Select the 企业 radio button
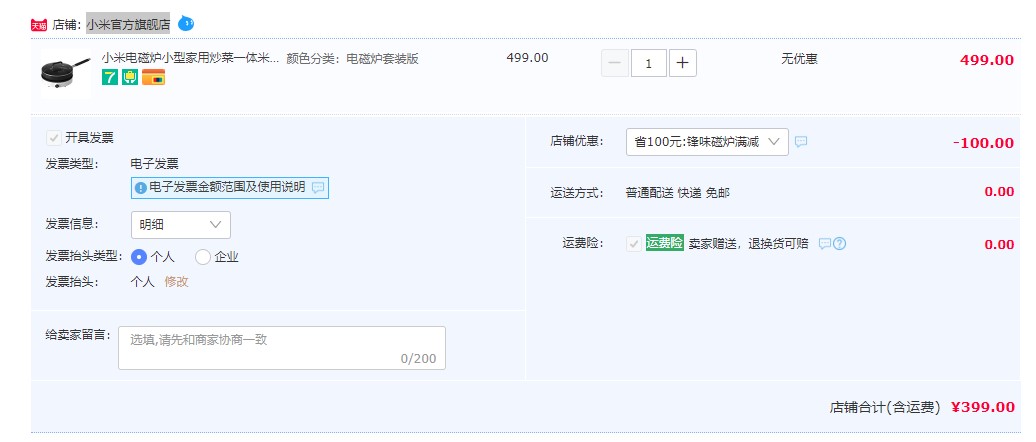 coord(202,257)
